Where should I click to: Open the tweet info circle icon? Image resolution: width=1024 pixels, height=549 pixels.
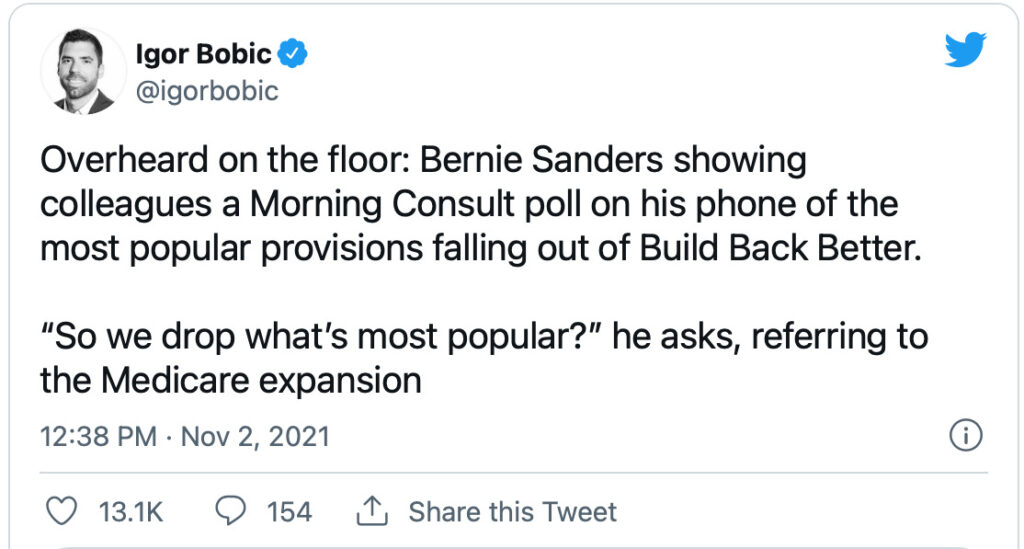click(x=965, y=436)
